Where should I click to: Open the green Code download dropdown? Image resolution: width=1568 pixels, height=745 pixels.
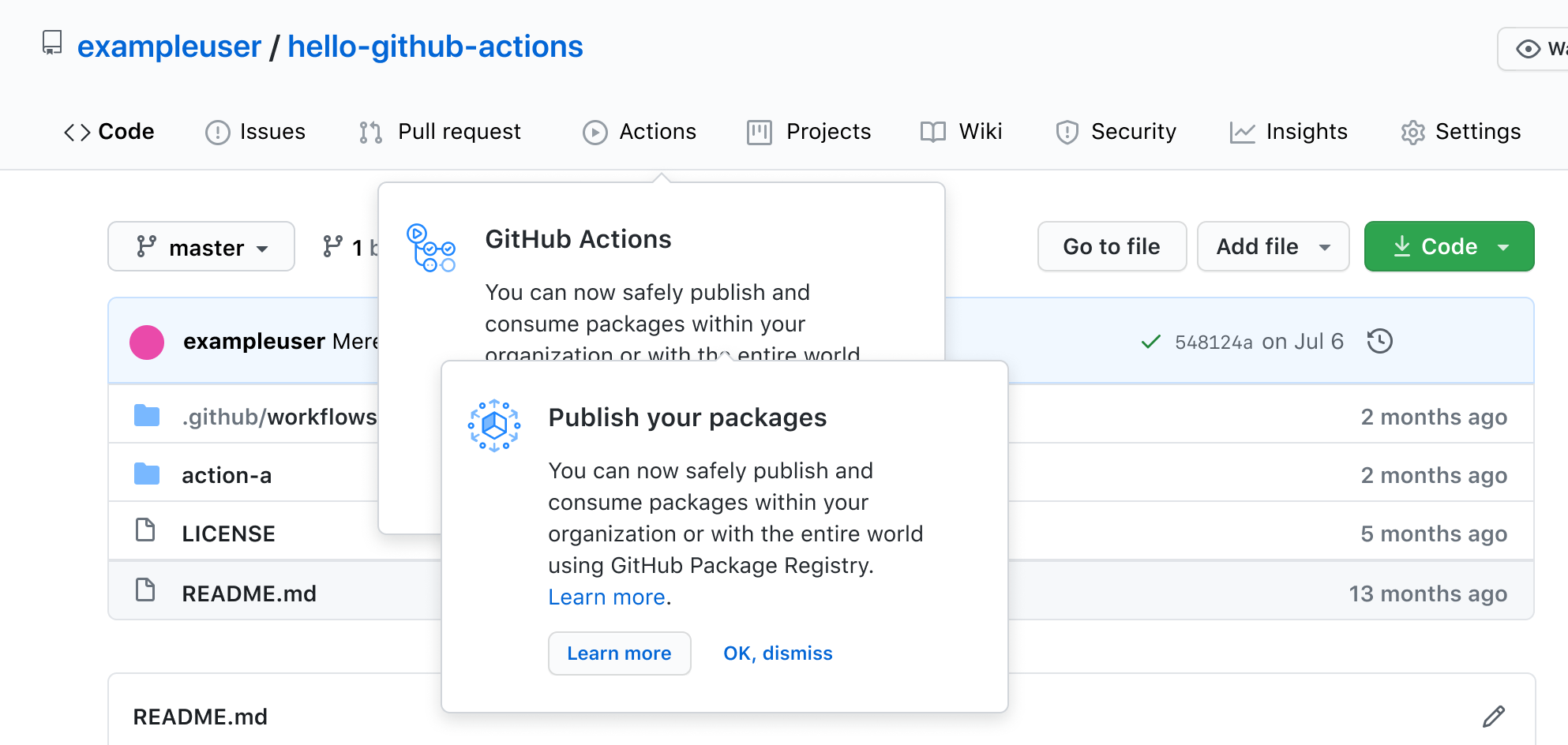1449,246
